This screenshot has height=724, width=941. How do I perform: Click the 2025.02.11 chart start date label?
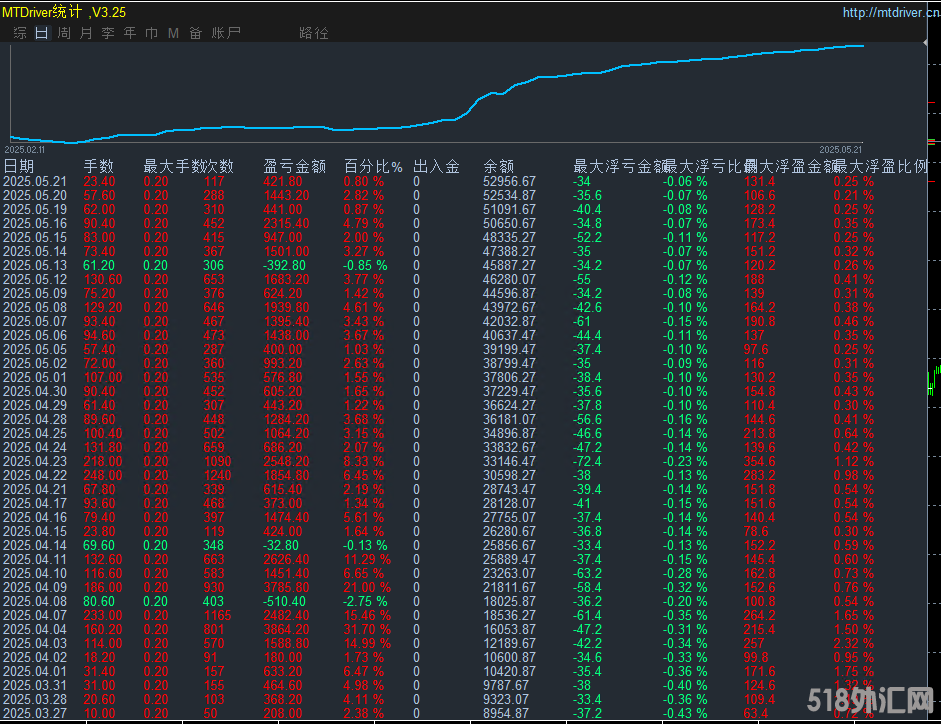pyautogui.click(x=25, y=149)
